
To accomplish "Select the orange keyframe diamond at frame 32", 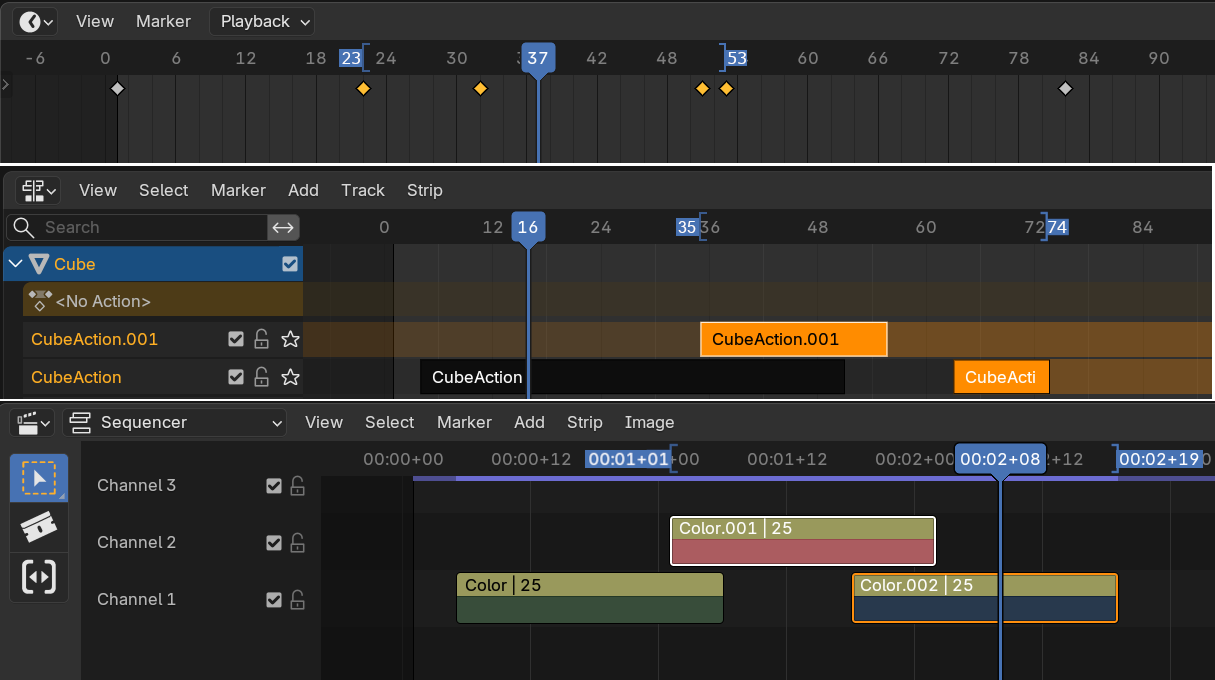I will pyautogui.click(x=480, y=89).
